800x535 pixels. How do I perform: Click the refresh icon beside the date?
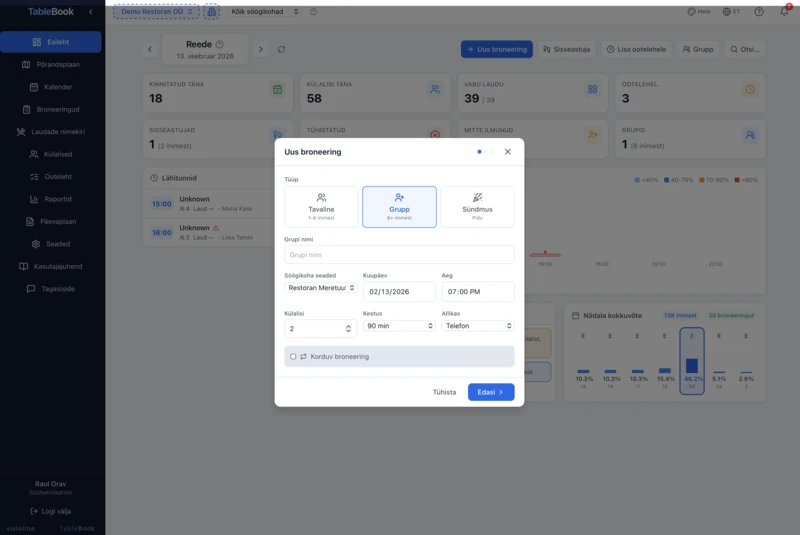pos(281,49)
